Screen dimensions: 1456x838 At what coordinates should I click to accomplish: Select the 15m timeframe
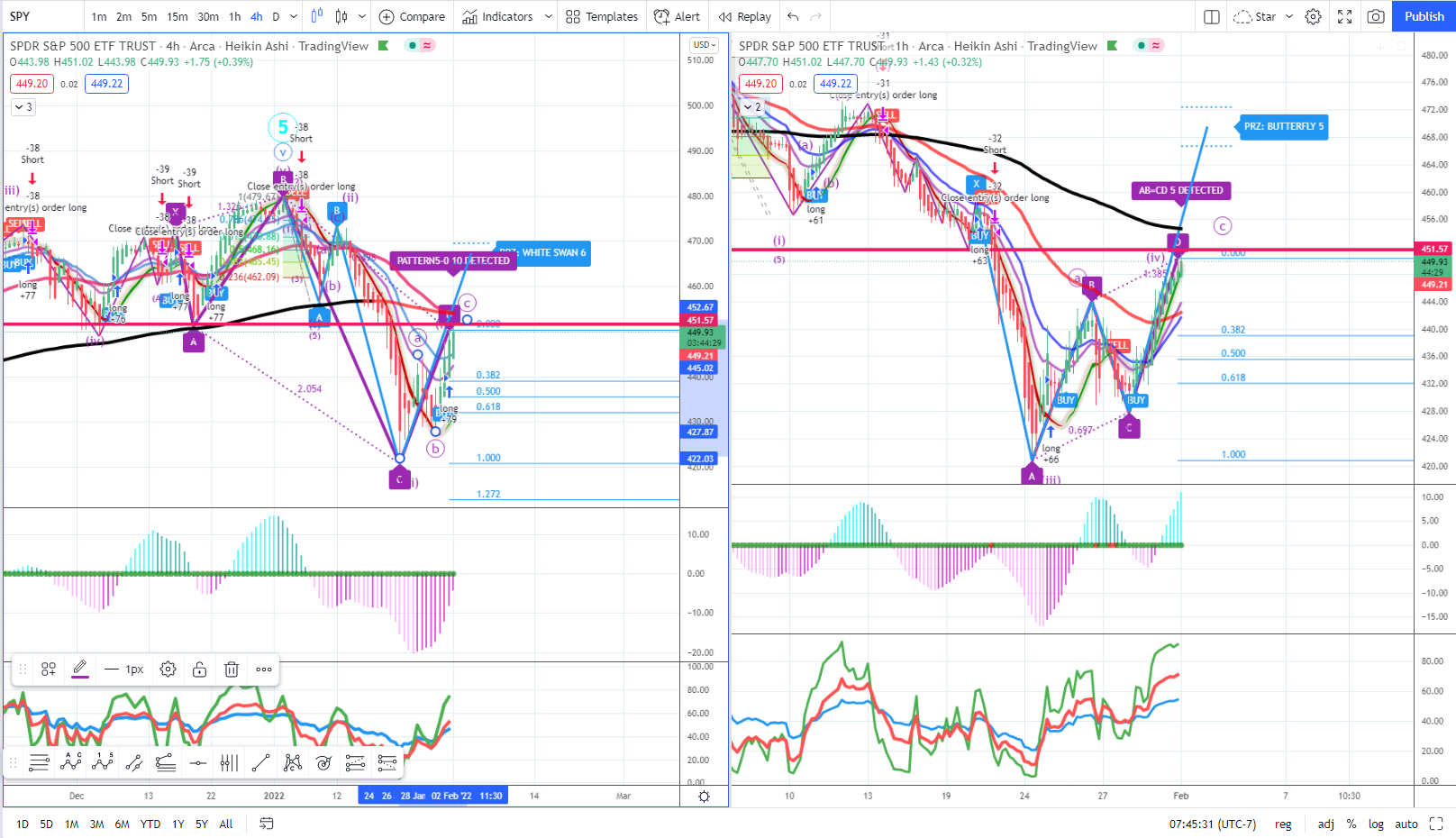[x=177, y=16]
